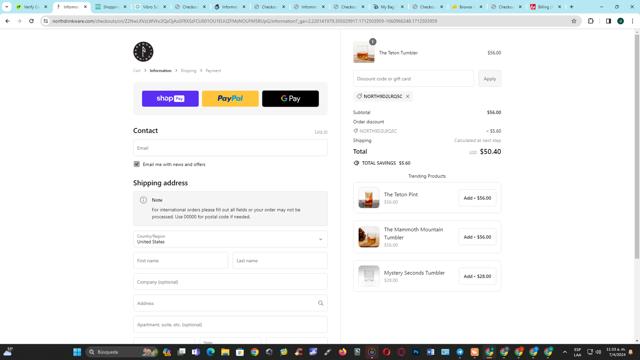The image size is (640, 360).
Task: Focus the Address field
Action: coord(230,303)
